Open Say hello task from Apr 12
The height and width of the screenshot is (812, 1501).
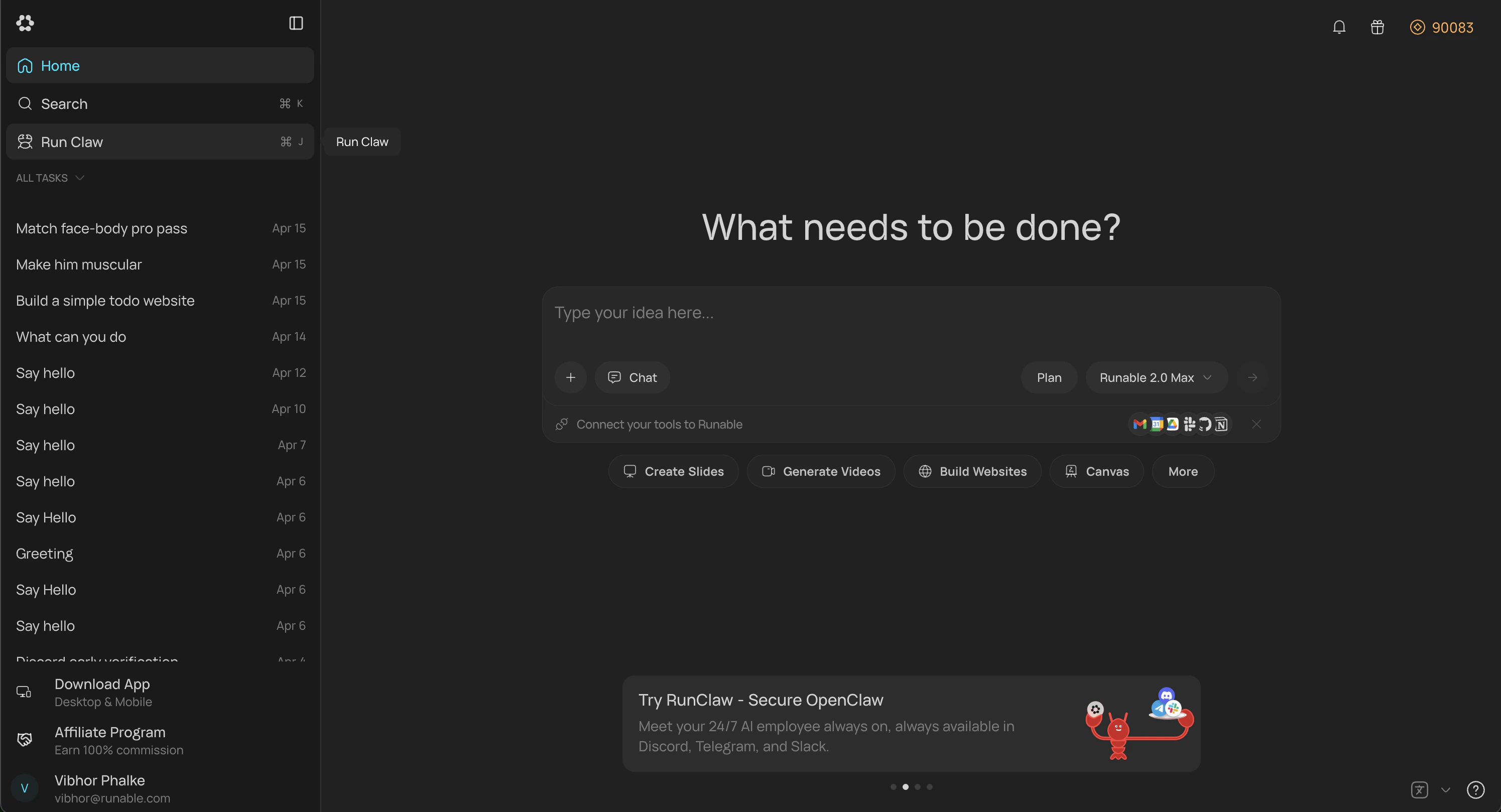[160, 373]
